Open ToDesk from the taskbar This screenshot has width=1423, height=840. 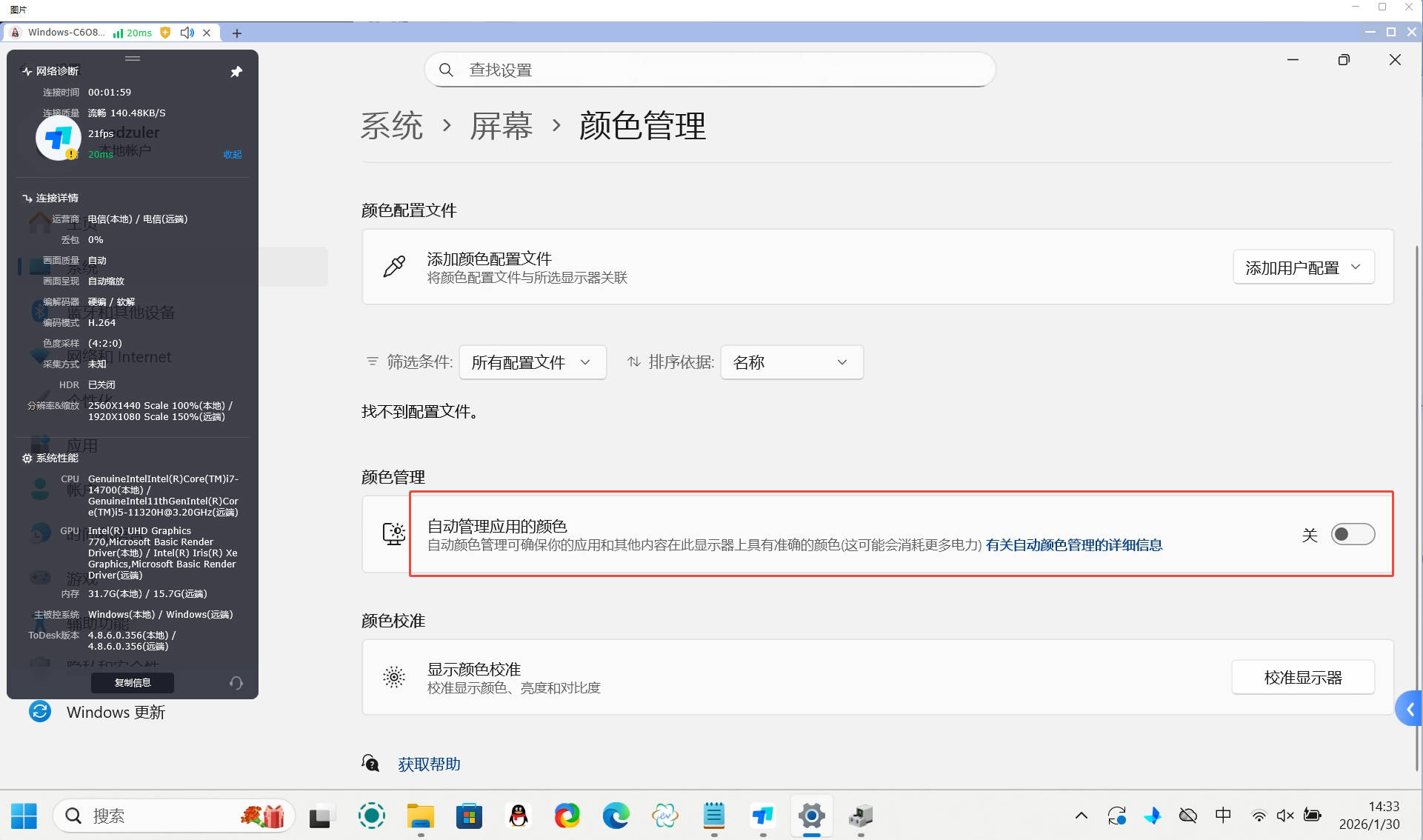coord(762,816)
